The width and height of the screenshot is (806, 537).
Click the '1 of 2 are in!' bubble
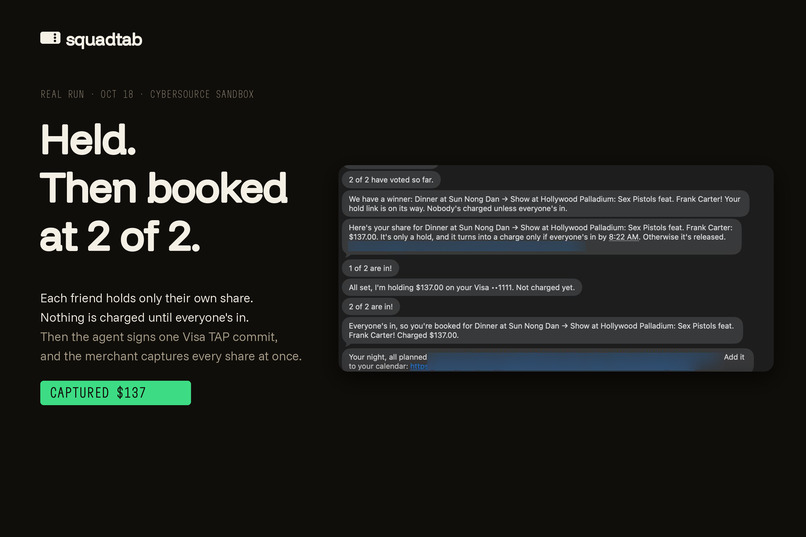tap(370, 268)
